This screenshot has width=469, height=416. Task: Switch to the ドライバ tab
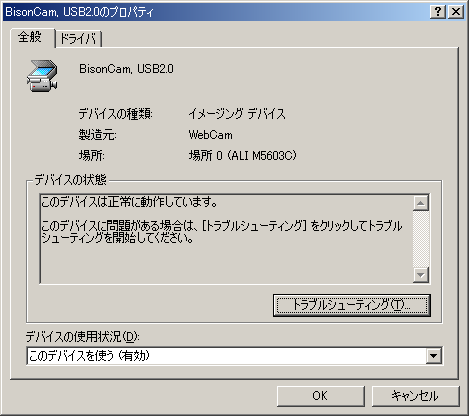point(78,39)
